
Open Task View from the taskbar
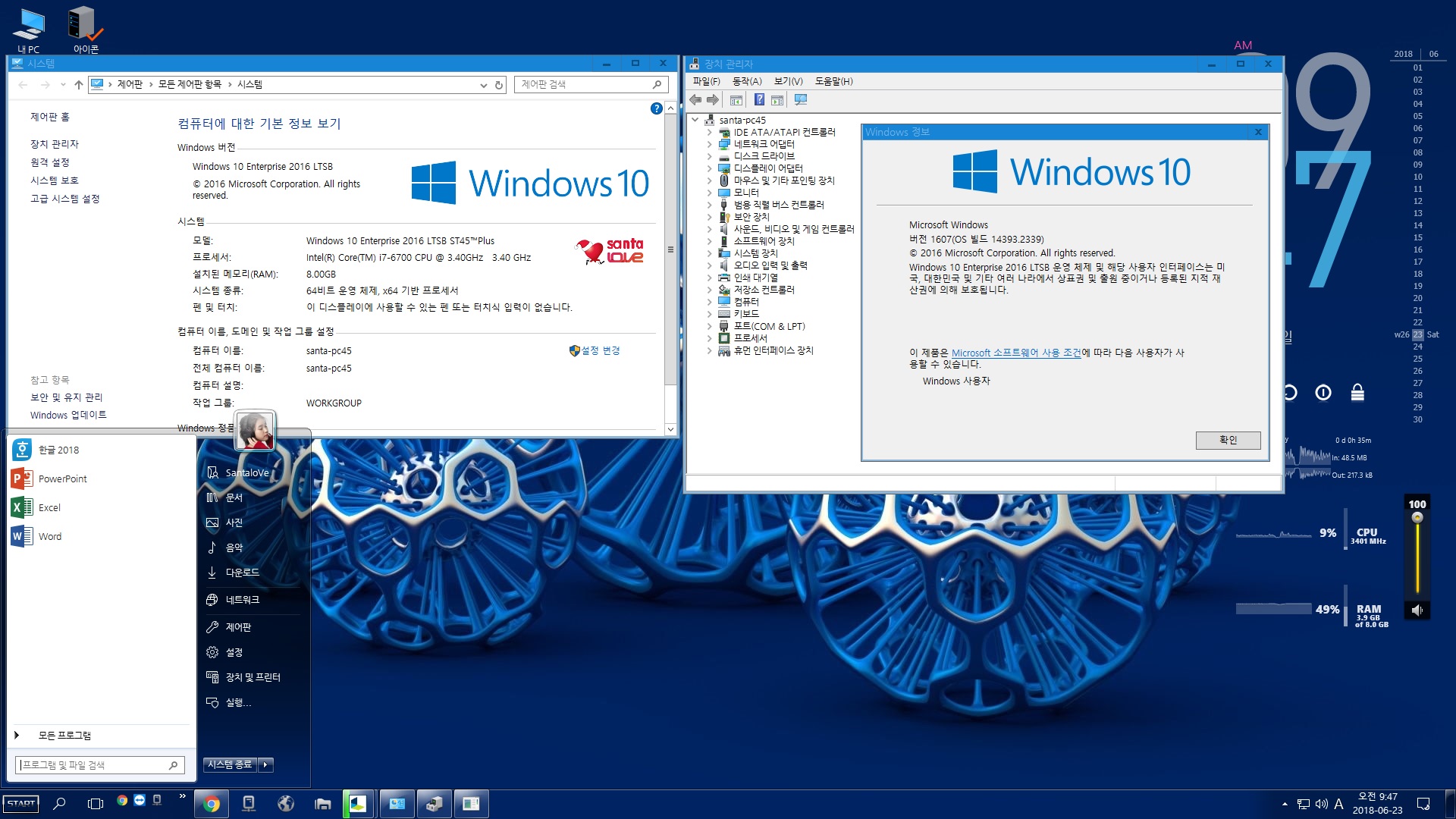pos(95,803)
